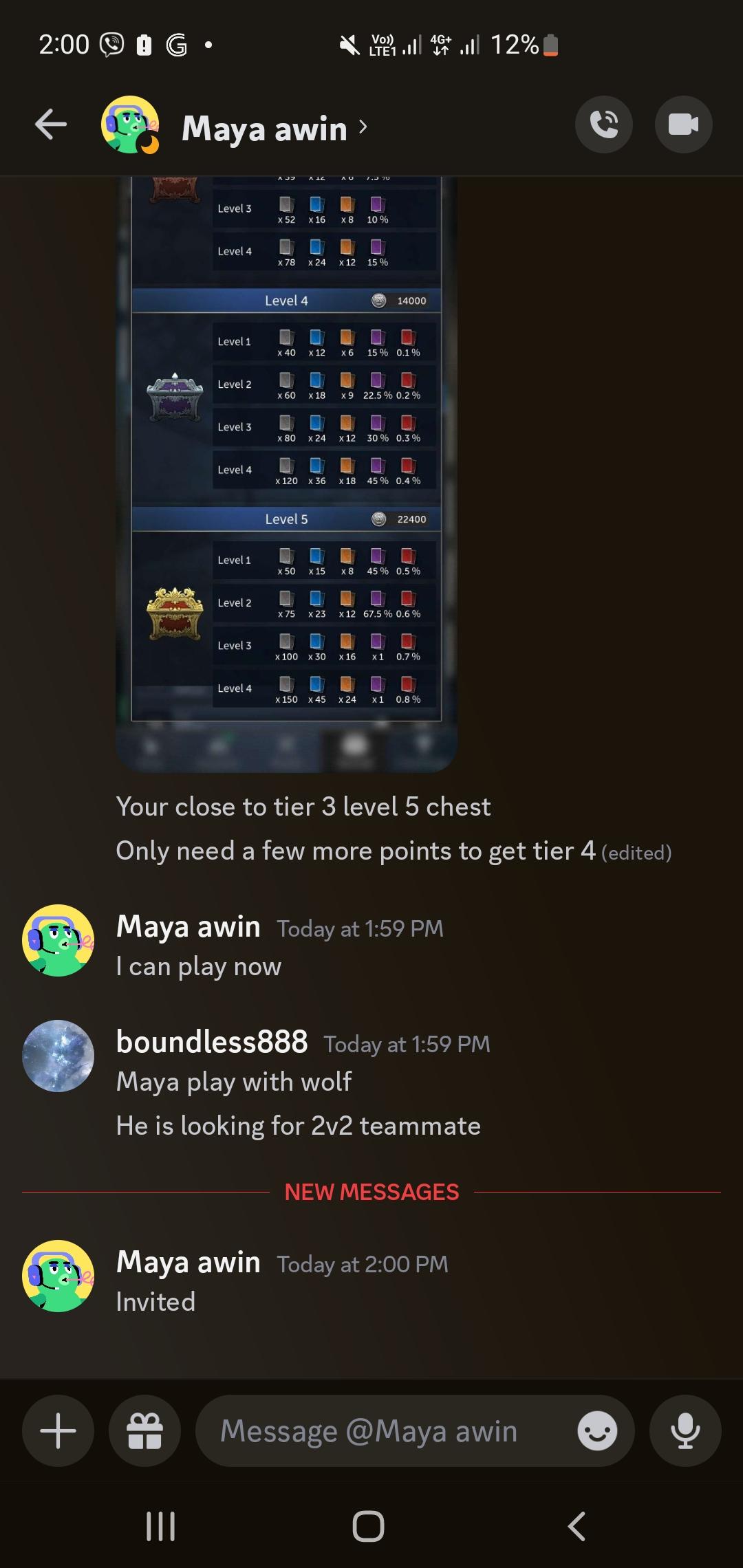Tap Maya awin username above 'I can play now'
Image resolution: width=743 pixels, height=1568 pixels.
[189, 926]
